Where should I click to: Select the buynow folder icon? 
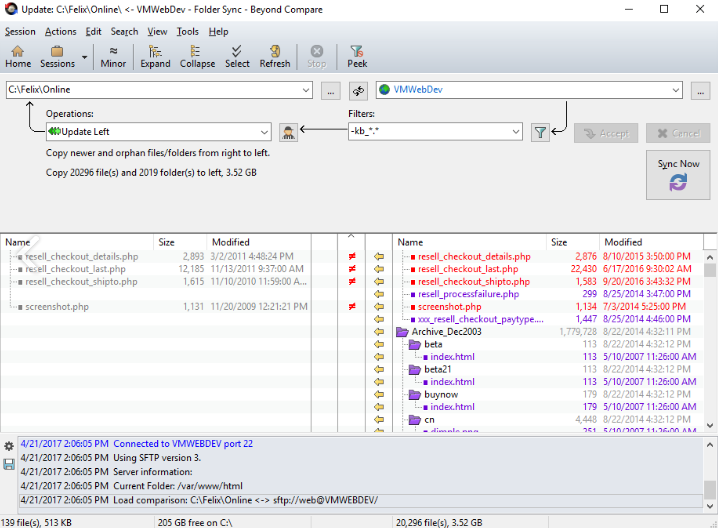coord(414,394)
